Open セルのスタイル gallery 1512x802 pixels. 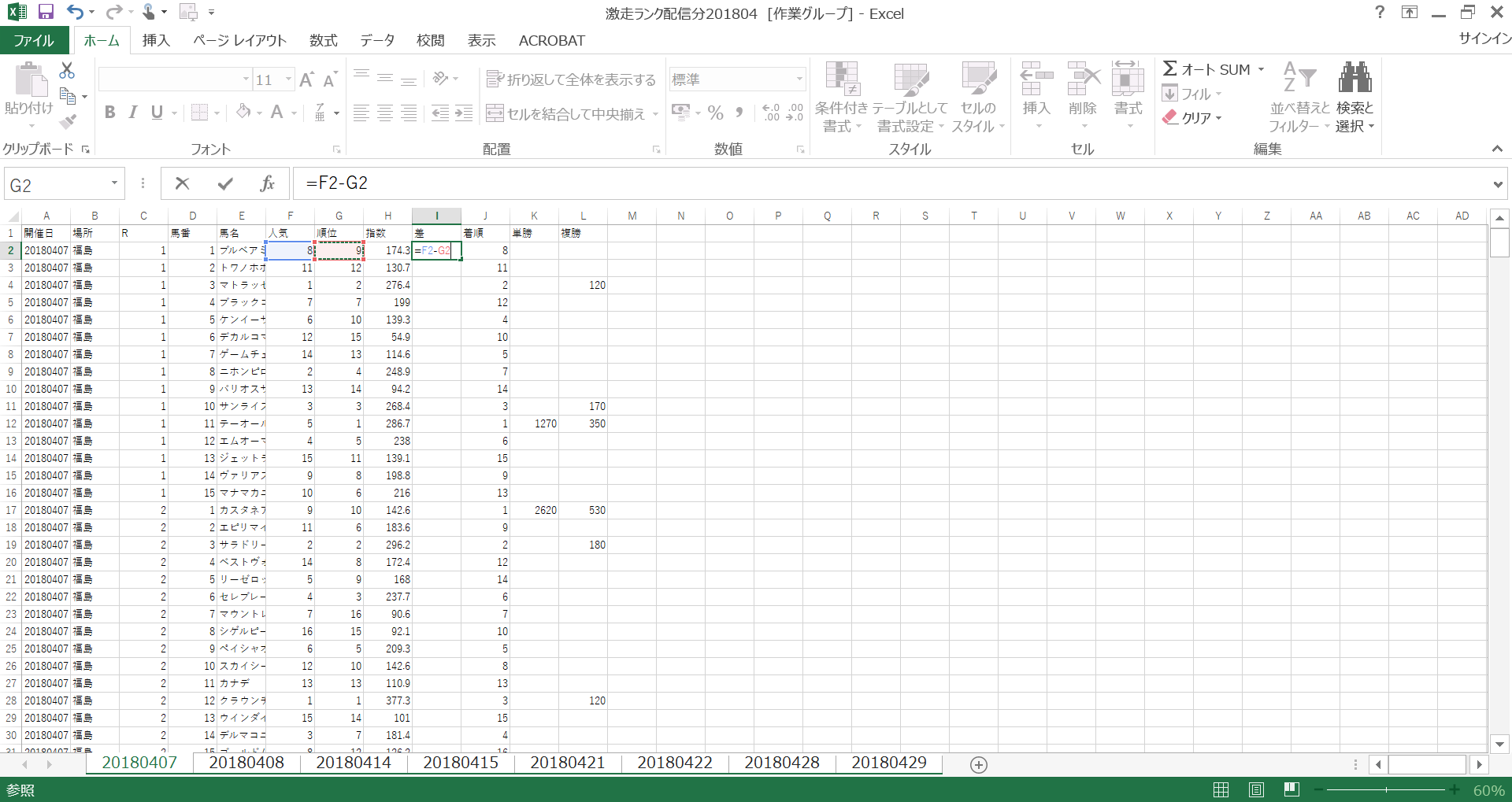click(x=978, y=97)
